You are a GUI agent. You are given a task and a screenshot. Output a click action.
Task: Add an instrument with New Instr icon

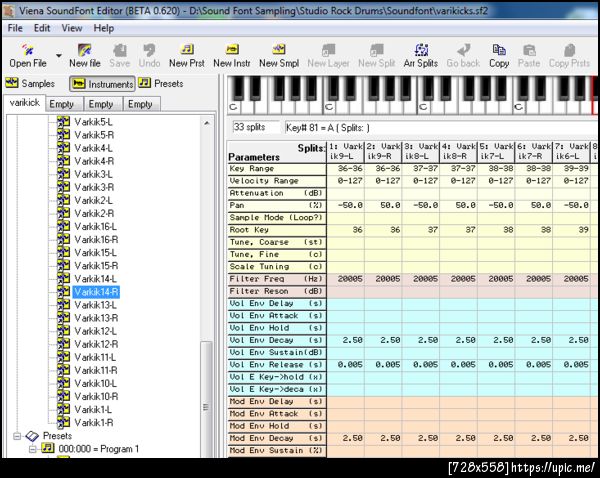pyautogui.click(x=232, y=55)
